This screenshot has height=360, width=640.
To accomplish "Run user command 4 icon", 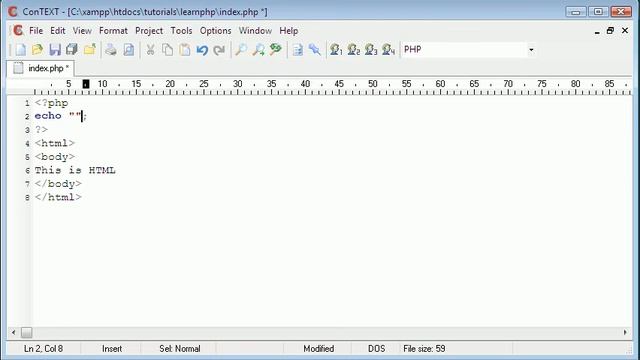I will tap(389, 50).
